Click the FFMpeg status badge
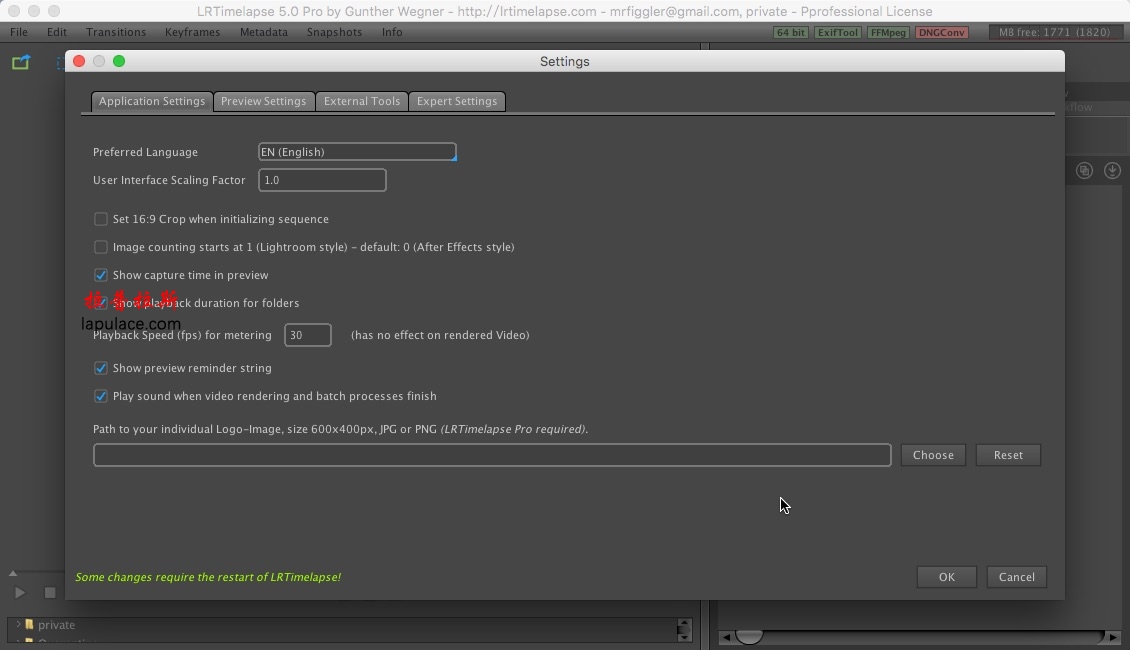The width and height of the screenshot is (1130, 650). pyautogui.click(x=888, y=32)
